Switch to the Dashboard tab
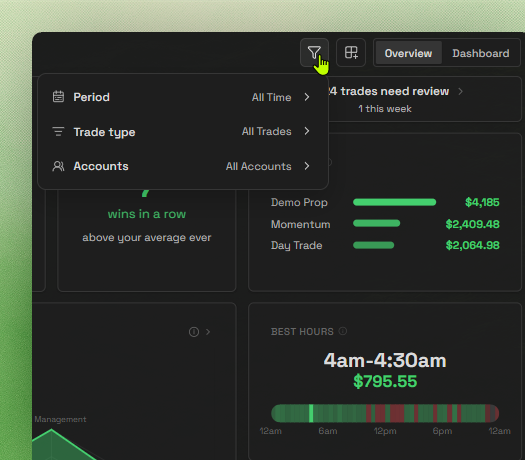525x460 pixels. 480,53
